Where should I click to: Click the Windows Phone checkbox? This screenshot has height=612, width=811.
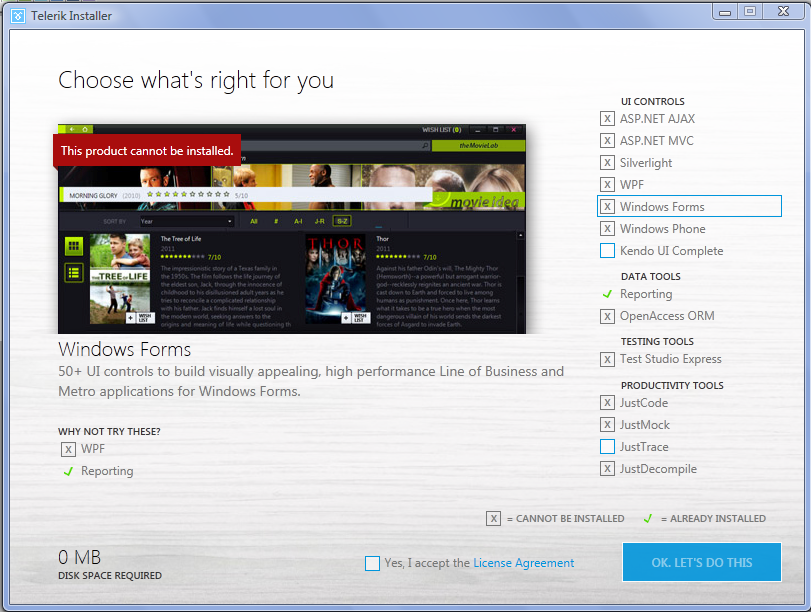tap(607, 229)
